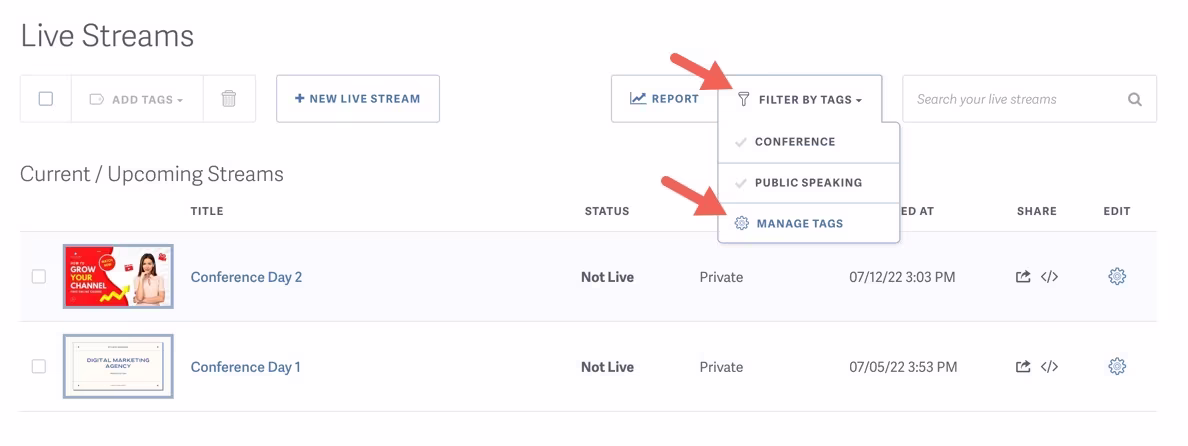
Task: Open the Conference Day 1 title link
Action: point(245,367)
